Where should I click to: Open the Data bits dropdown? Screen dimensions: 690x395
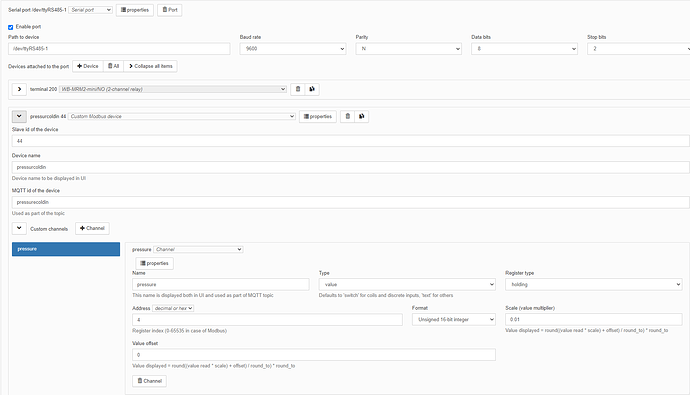[524, 49]
